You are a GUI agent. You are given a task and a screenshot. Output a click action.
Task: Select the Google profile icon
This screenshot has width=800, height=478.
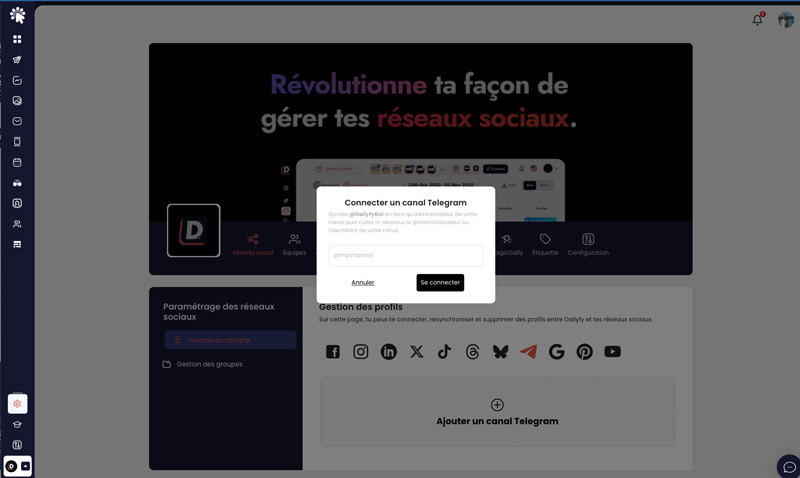click(557, 351)
